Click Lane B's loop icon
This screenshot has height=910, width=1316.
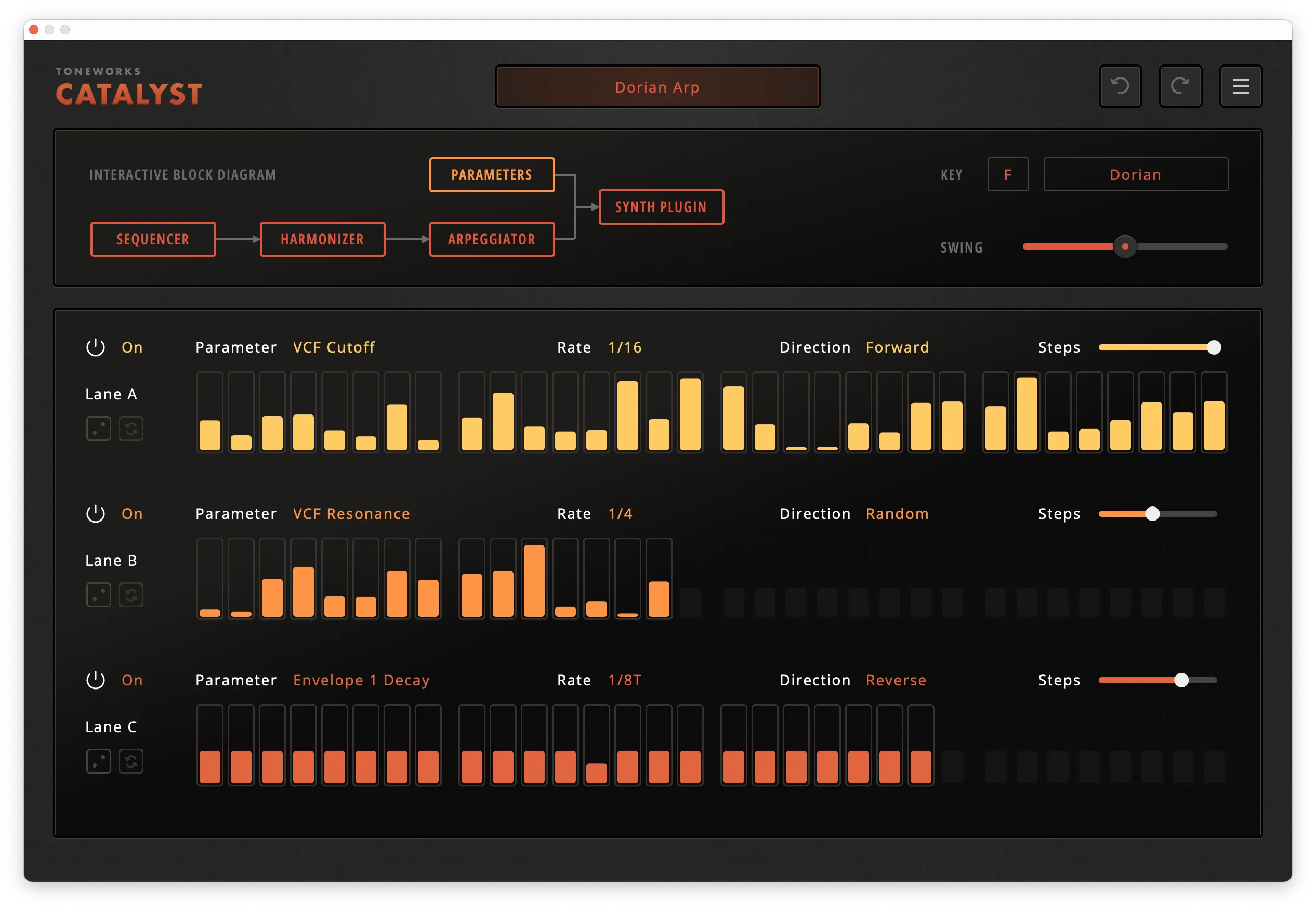pos(131,595)
